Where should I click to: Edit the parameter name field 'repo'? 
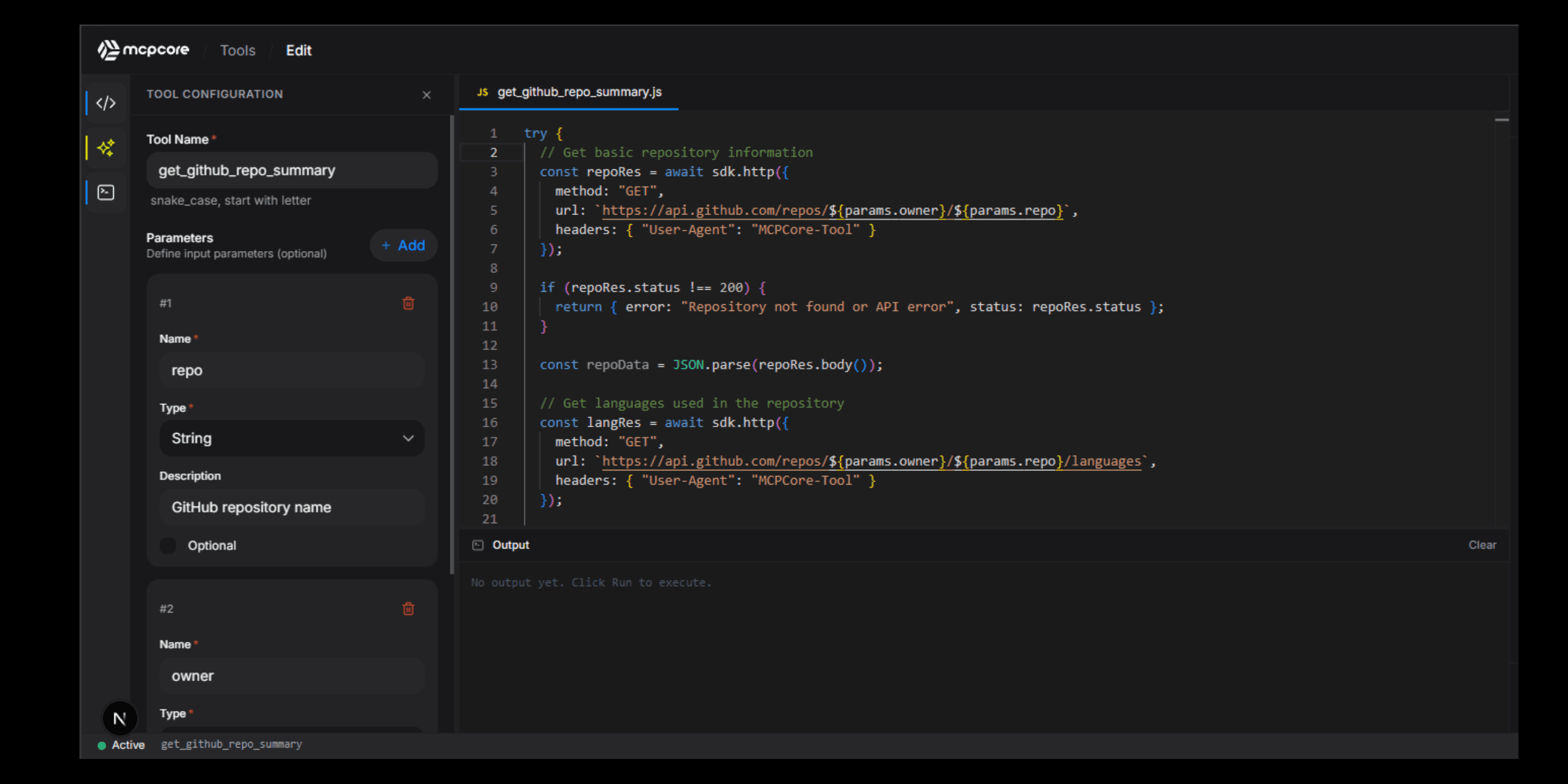tap(292, 370)
